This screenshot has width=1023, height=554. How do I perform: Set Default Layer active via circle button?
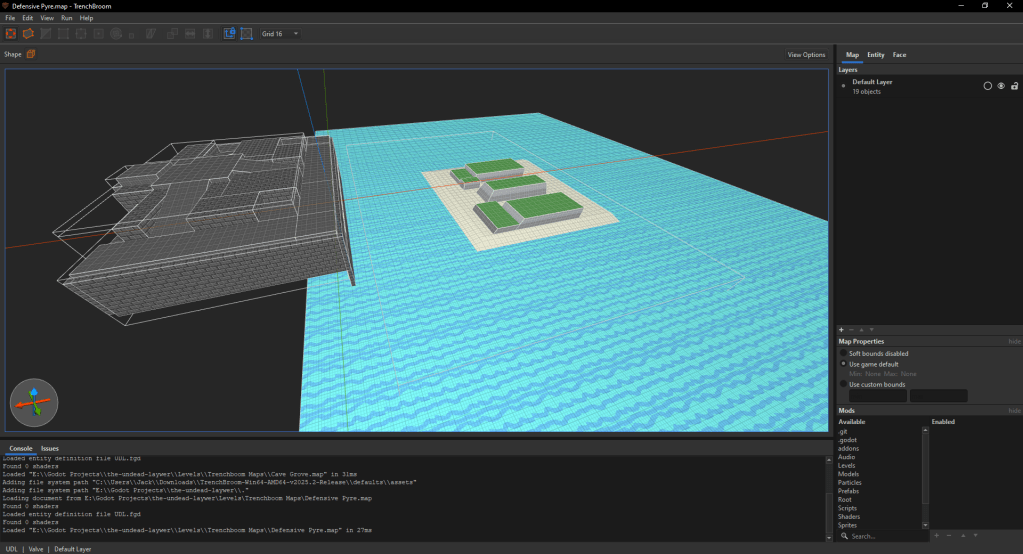coord(988,86)
